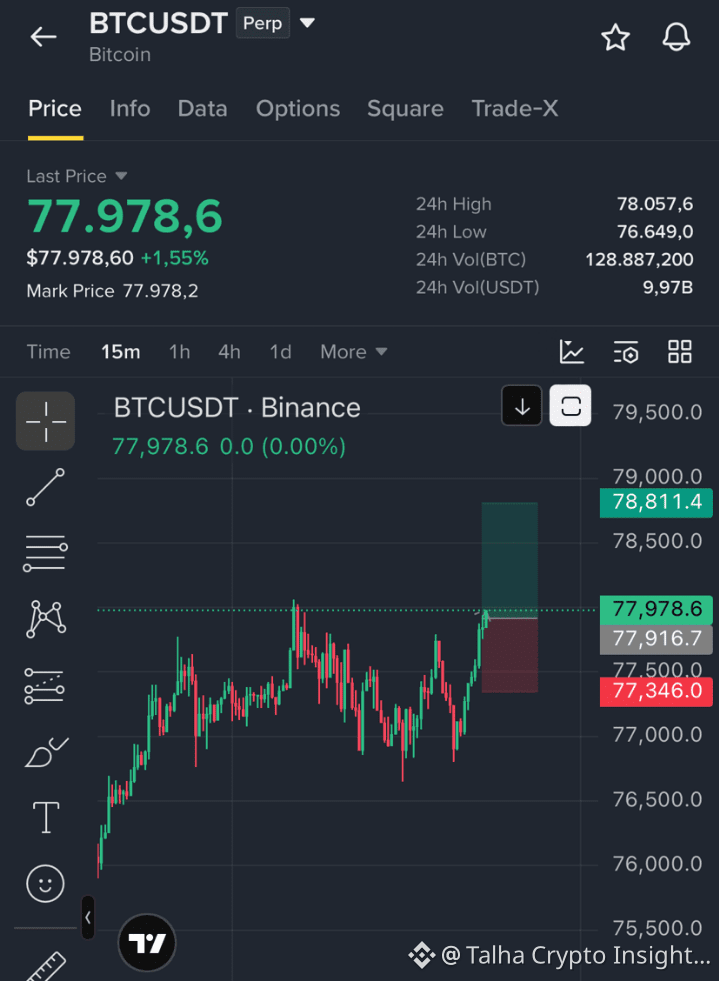Select the 4h timeframe

229,352
